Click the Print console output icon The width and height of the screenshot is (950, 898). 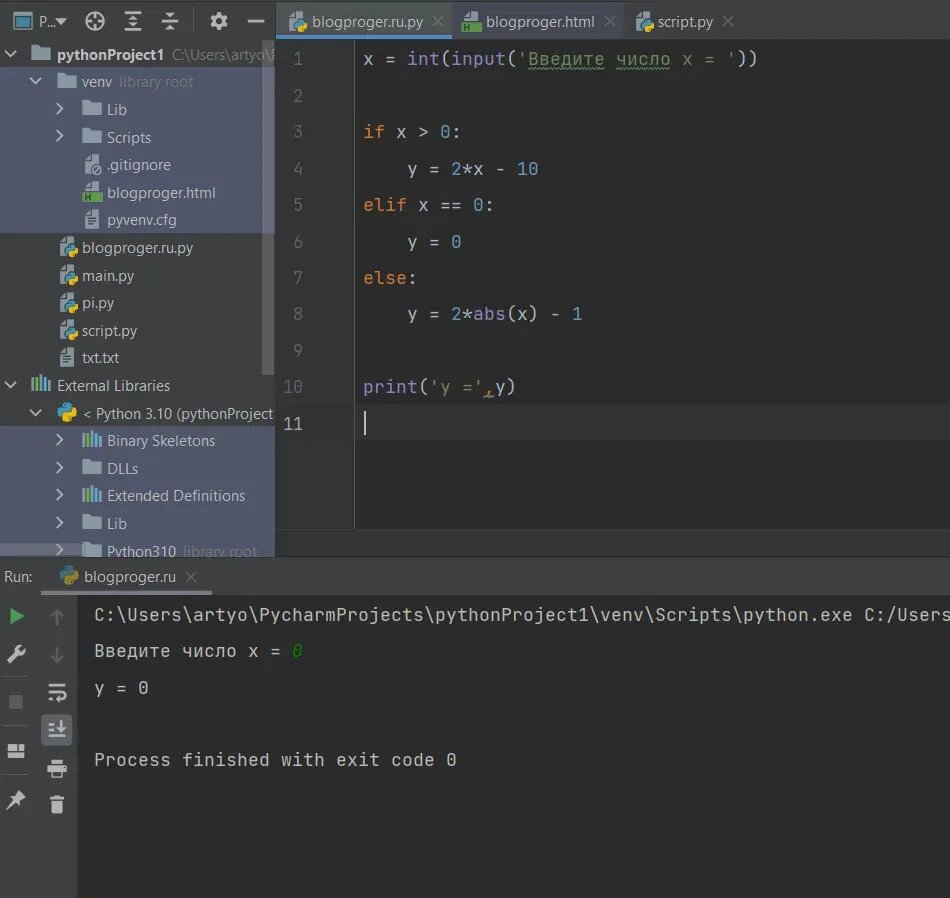[57, 768]
